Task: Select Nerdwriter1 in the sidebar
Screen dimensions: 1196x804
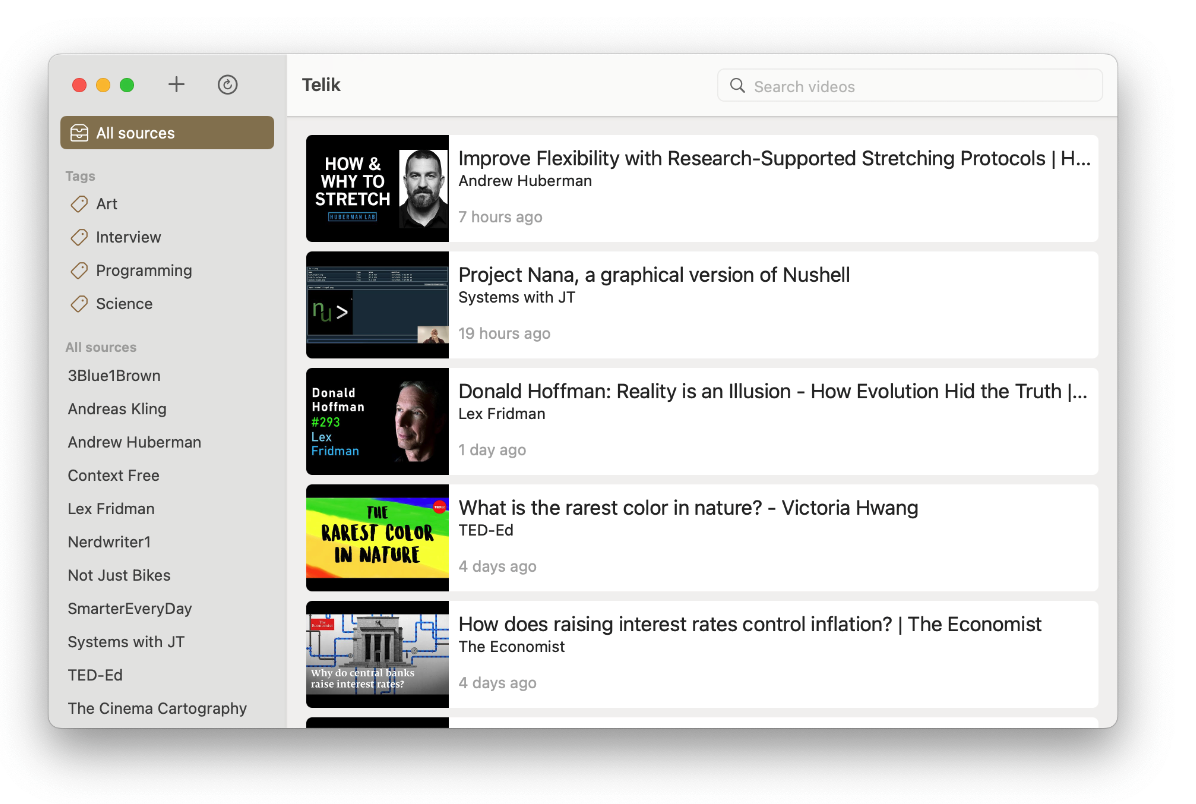Action: 109,542
